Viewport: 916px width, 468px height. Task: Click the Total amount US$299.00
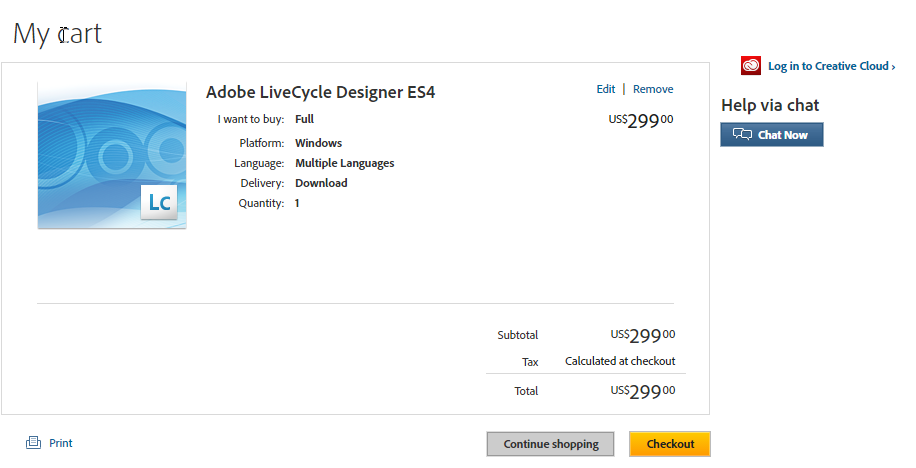pos(643,391)
